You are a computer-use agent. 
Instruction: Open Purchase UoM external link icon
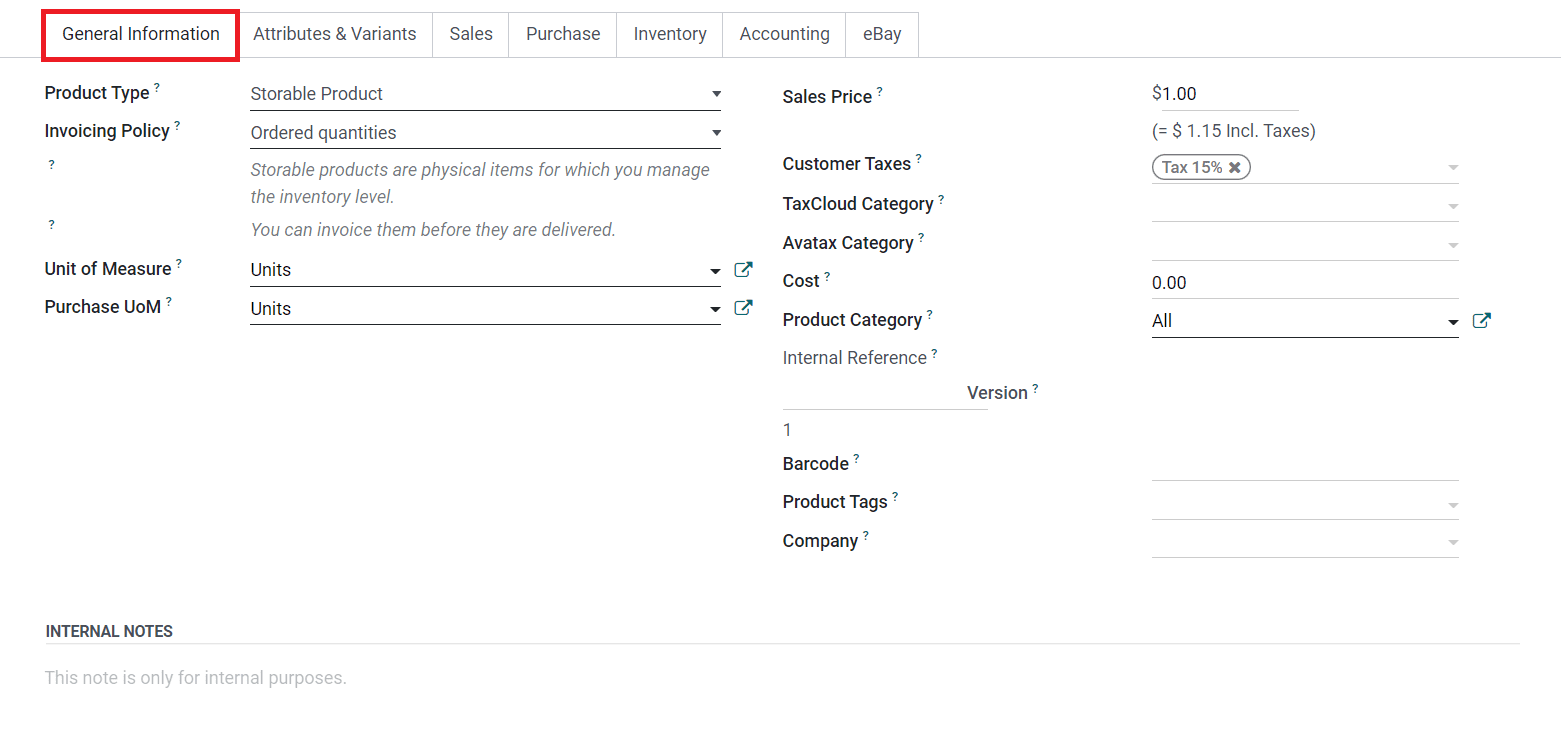click(743, 308)
